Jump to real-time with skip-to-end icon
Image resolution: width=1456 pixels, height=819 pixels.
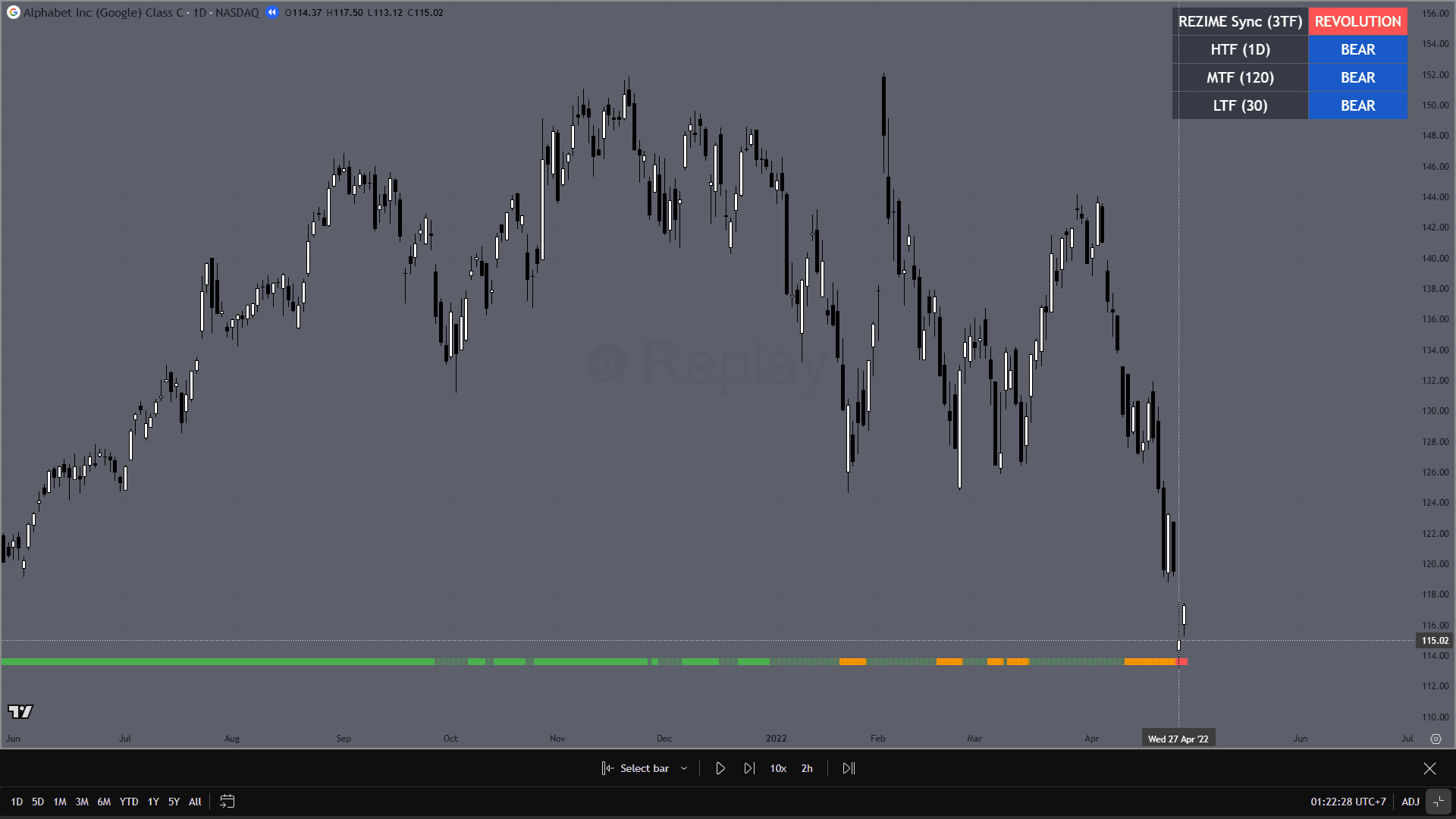[849, 768]
